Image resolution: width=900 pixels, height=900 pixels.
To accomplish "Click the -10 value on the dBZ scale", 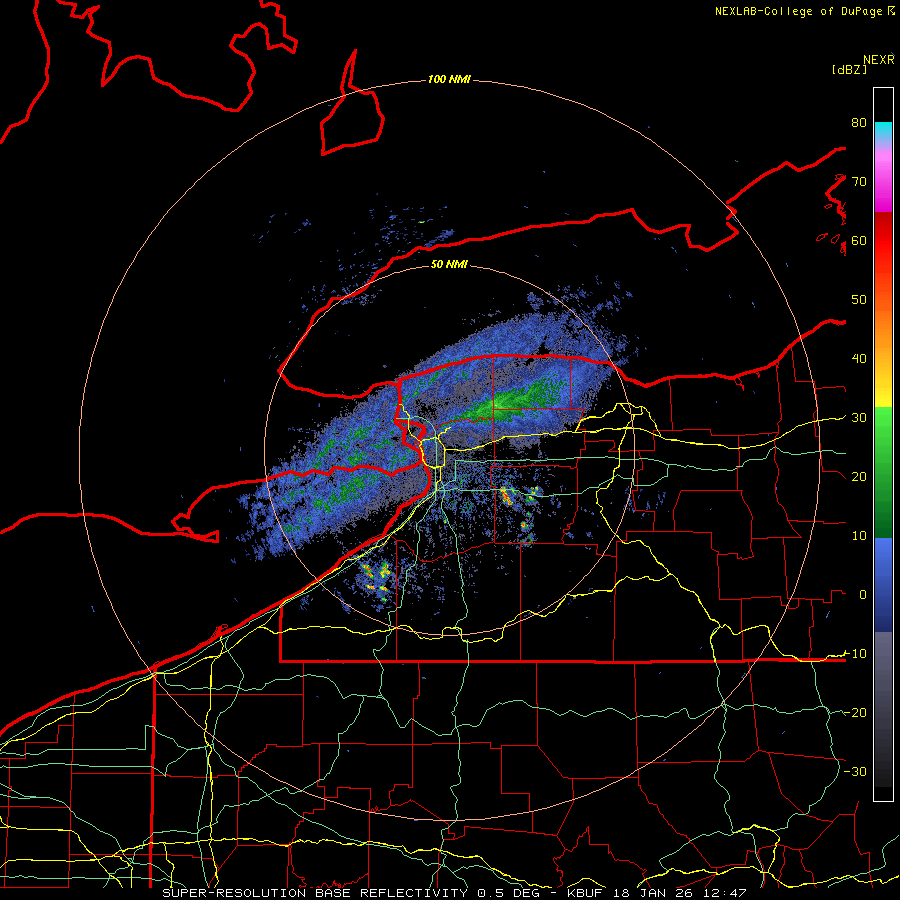I will pyautogui.click(x=855, y=653).
